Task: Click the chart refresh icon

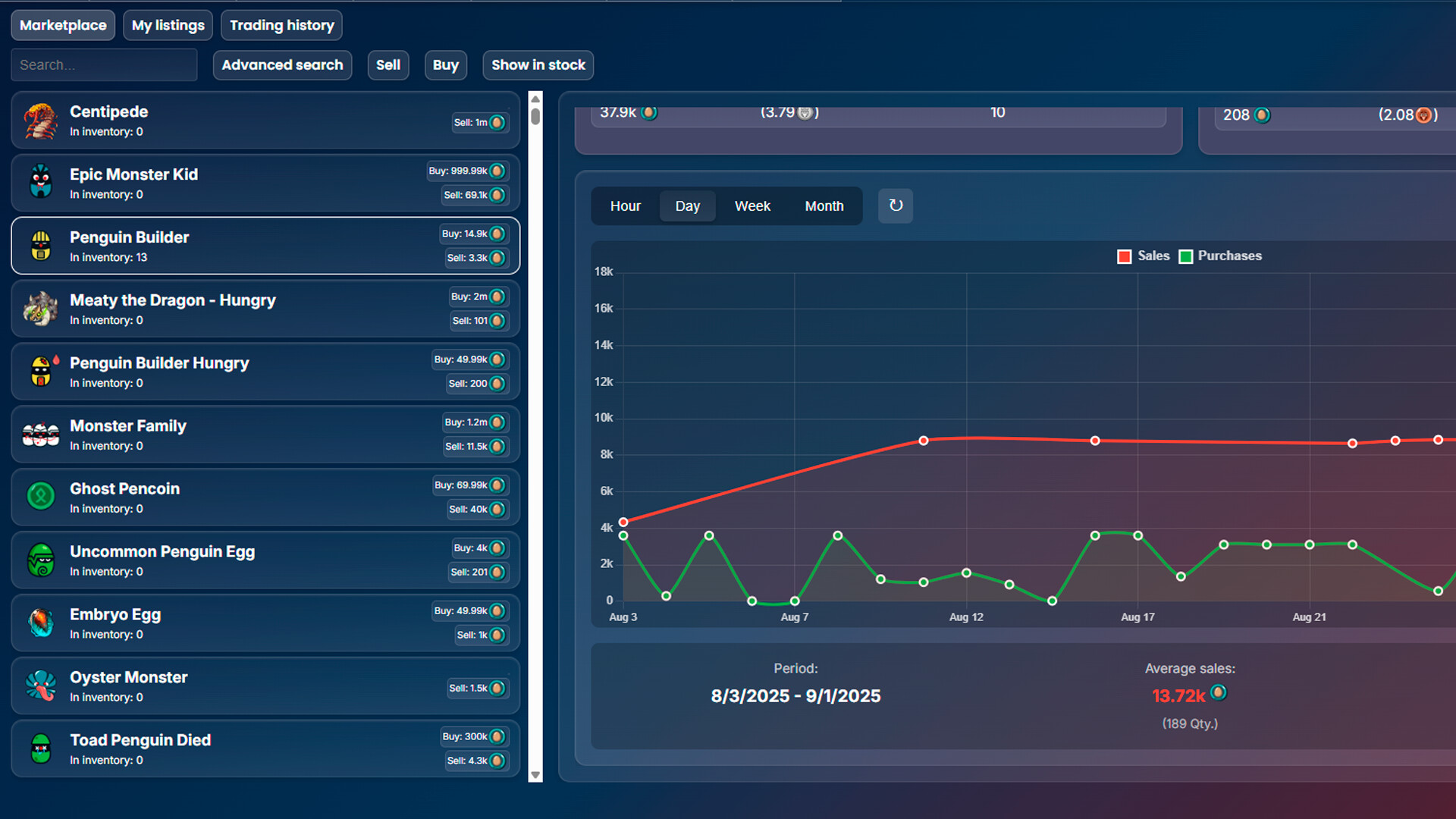Action: [895, 206]
